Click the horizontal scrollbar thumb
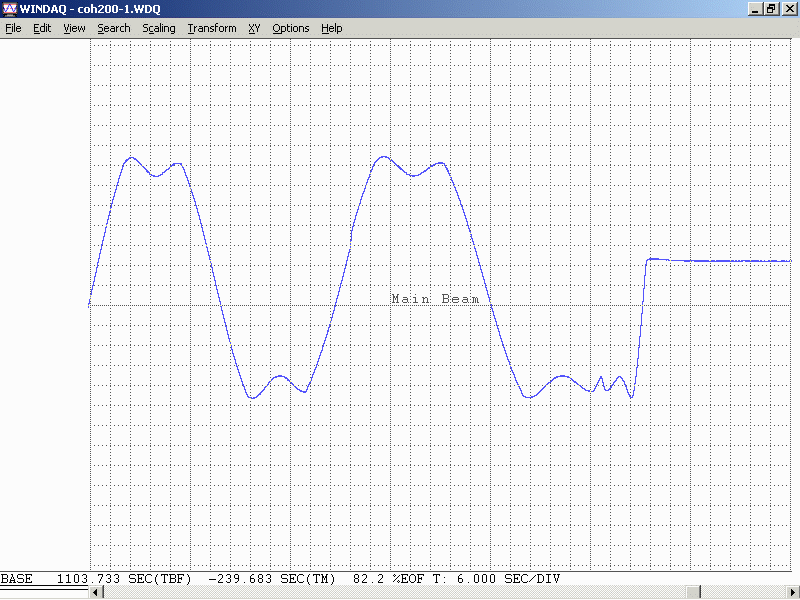Viewport: 800px width, 600px height. click(x=695, y=593)
